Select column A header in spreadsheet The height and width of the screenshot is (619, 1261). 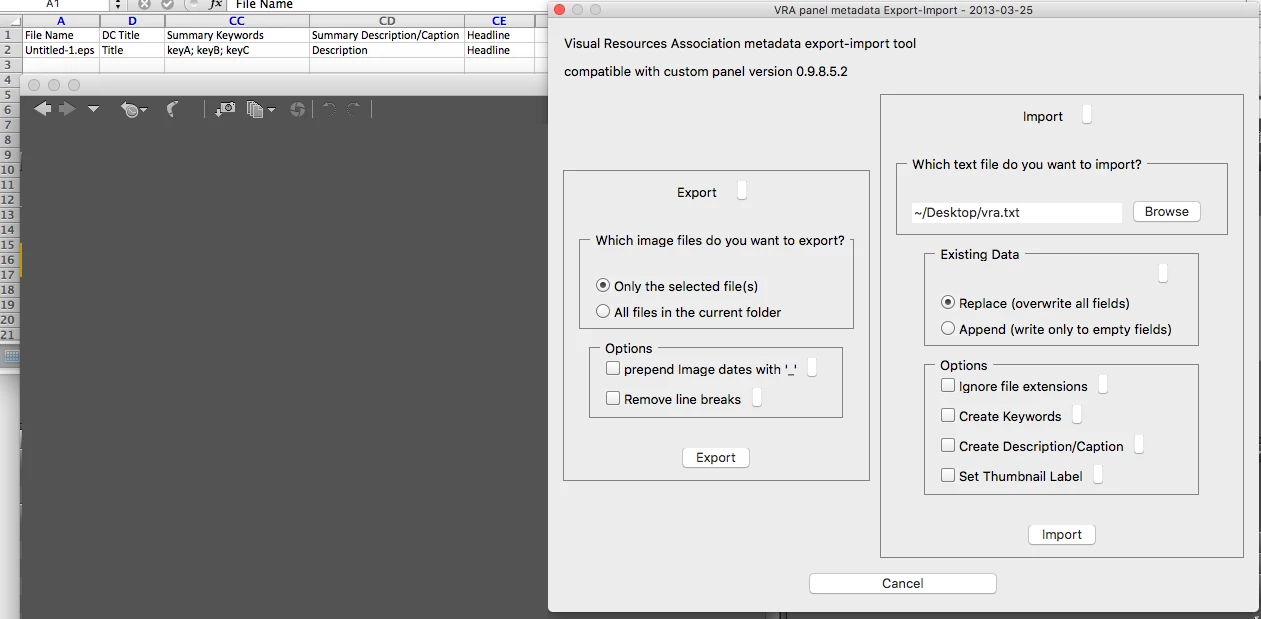pos(61,21)
